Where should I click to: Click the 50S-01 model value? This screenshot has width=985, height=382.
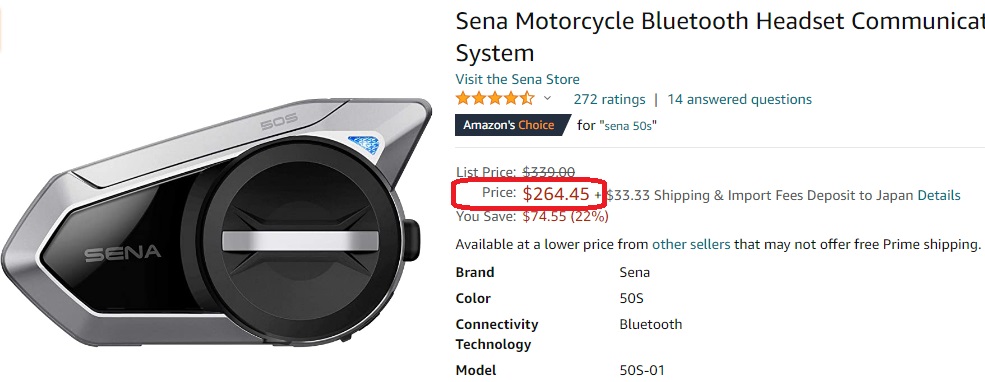pyautogui.click(x=642, y=370)
